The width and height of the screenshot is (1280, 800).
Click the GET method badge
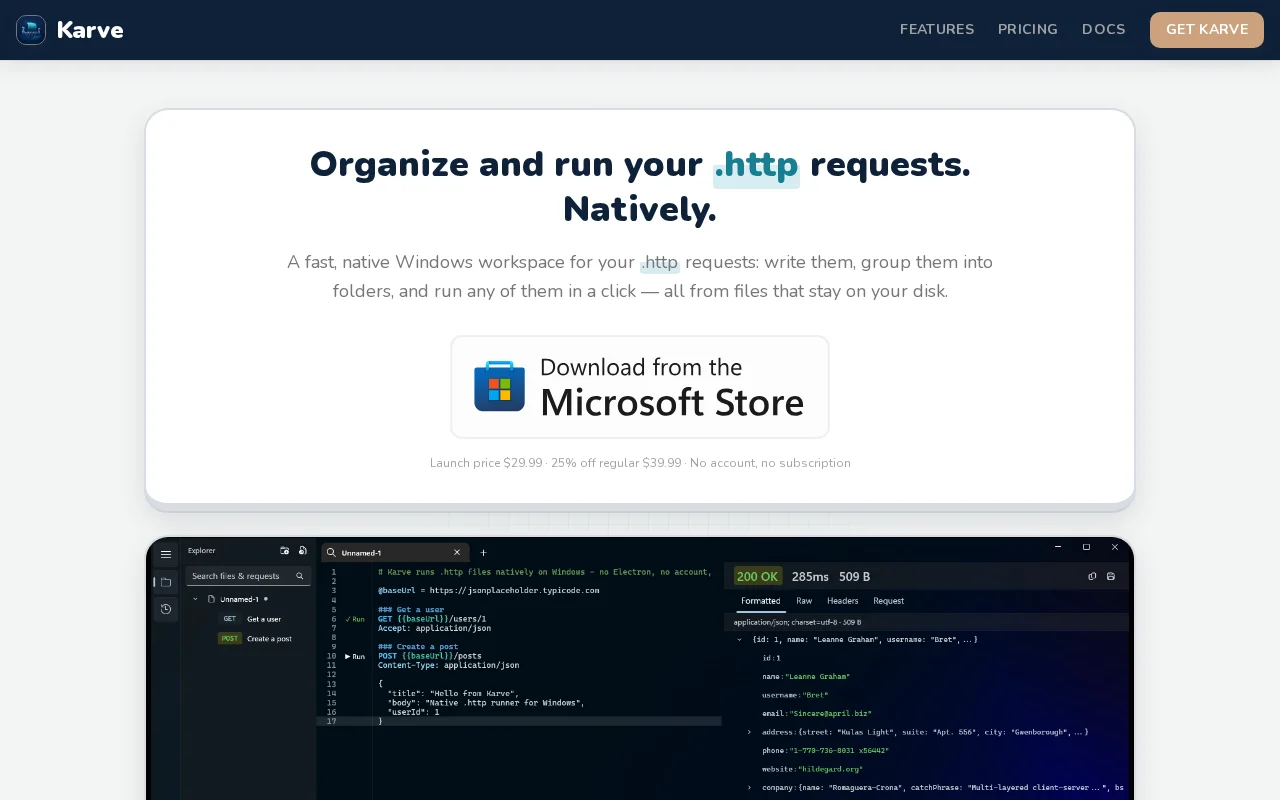pyautogui.click(x=230, y=619)
